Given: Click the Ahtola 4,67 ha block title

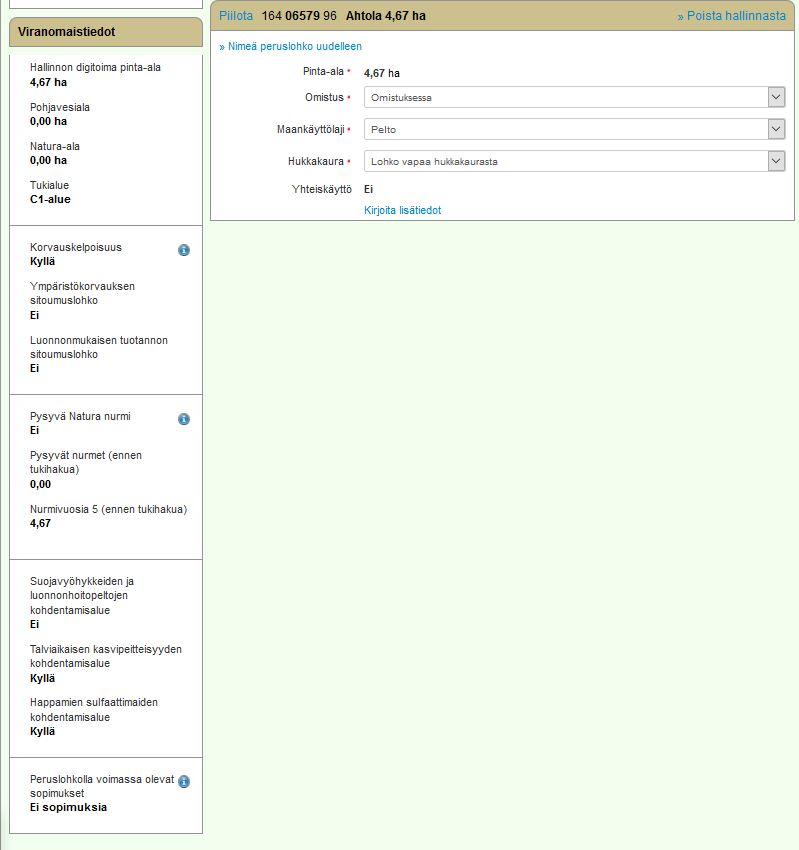Looking at the screenshot, I should click(385, 16).
